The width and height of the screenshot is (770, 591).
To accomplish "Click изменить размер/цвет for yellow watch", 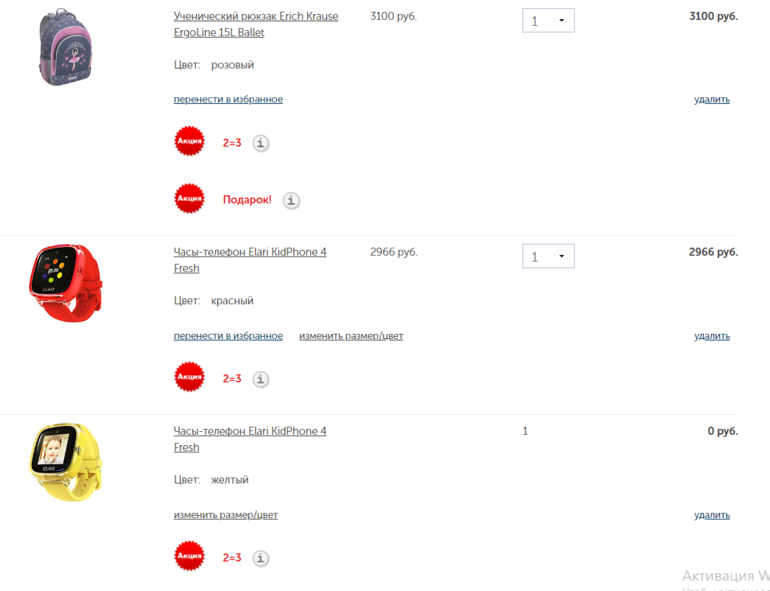I will 225,515.
